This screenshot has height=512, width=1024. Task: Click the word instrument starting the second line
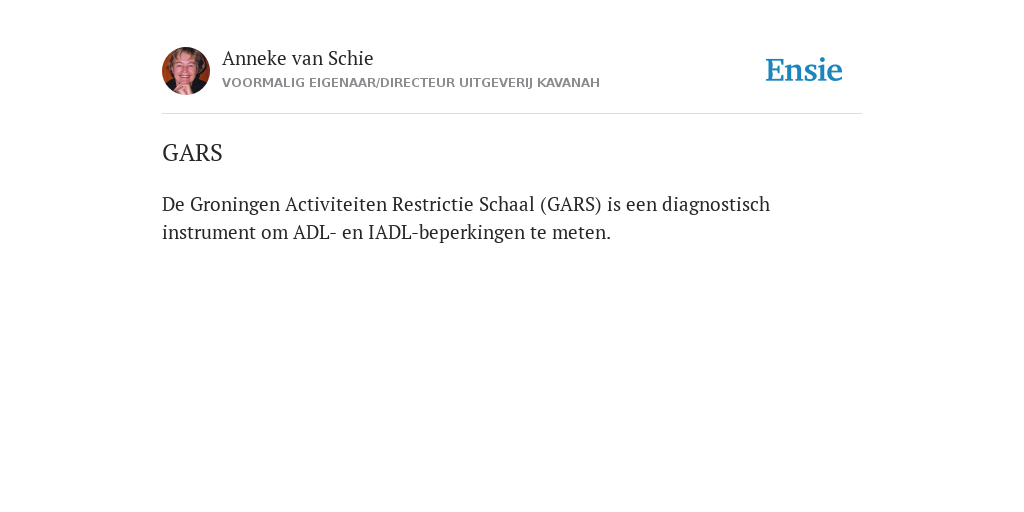(209, 232)
